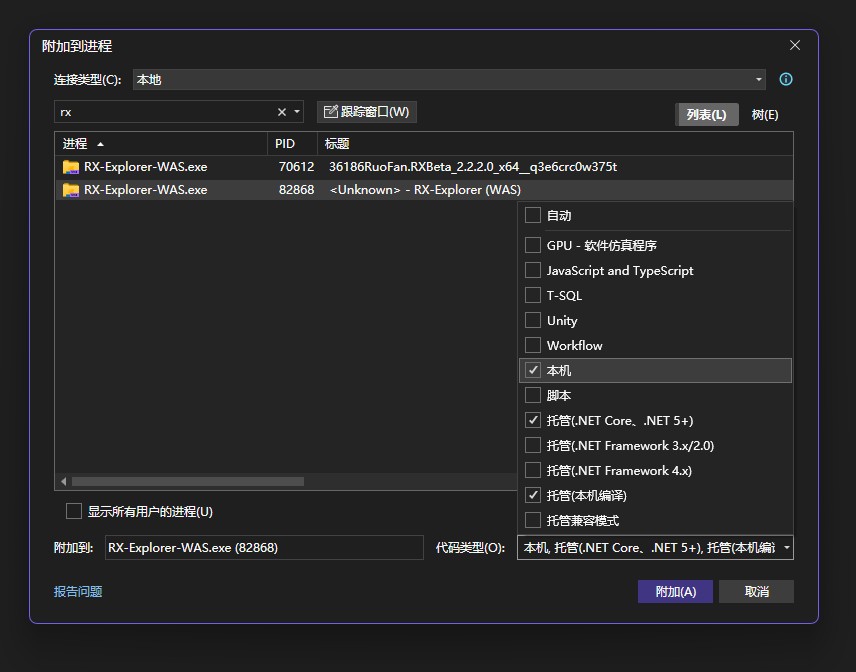Click the 附加(A) button
The image size is (856, 672).
point(675,591)
